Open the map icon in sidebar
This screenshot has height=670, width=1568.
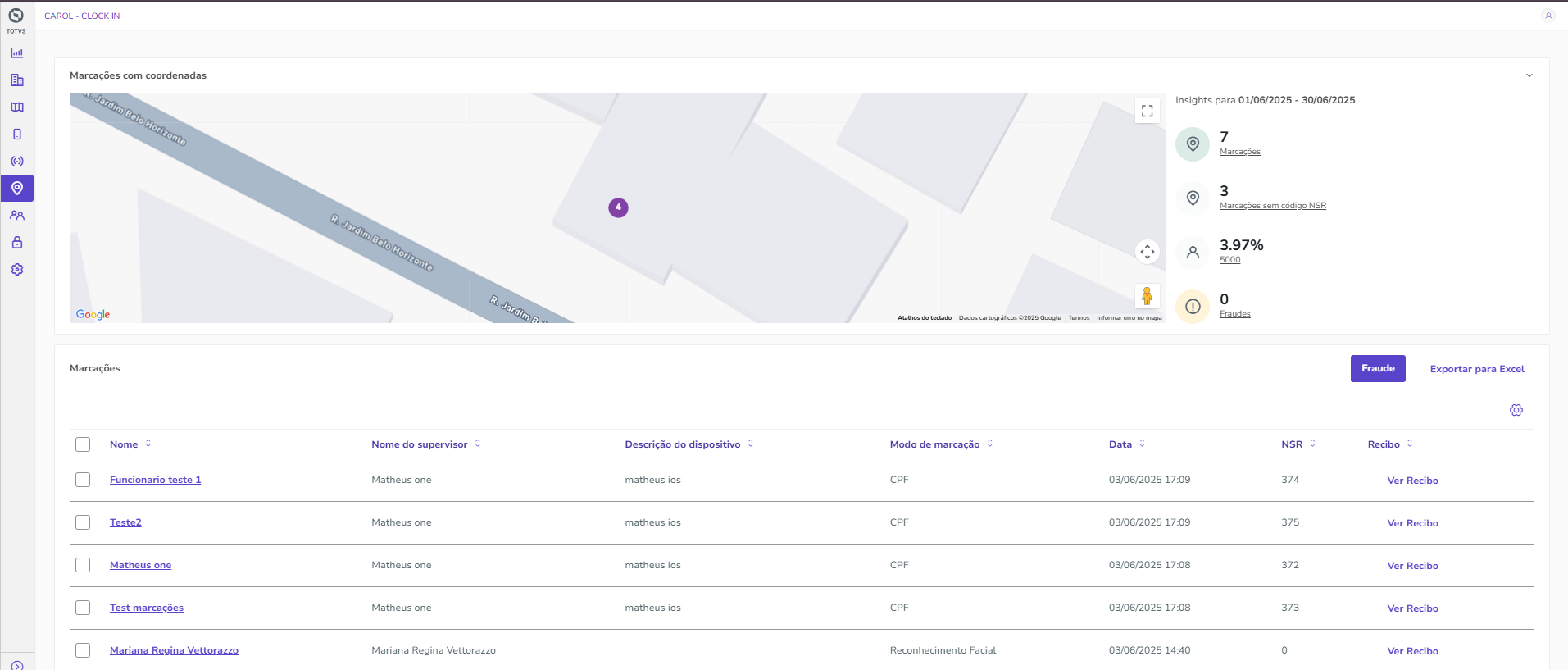pos(17,107)
